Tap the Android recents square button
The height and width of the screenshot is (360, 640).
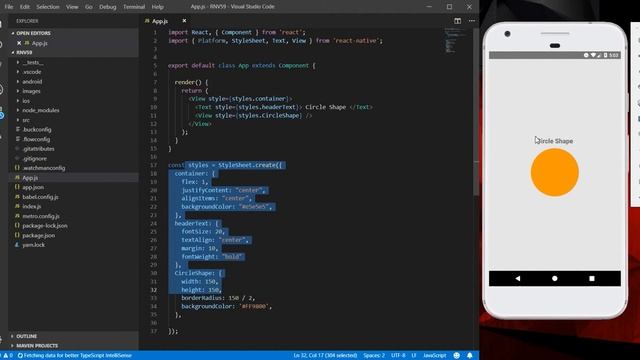tap(592, 278)
